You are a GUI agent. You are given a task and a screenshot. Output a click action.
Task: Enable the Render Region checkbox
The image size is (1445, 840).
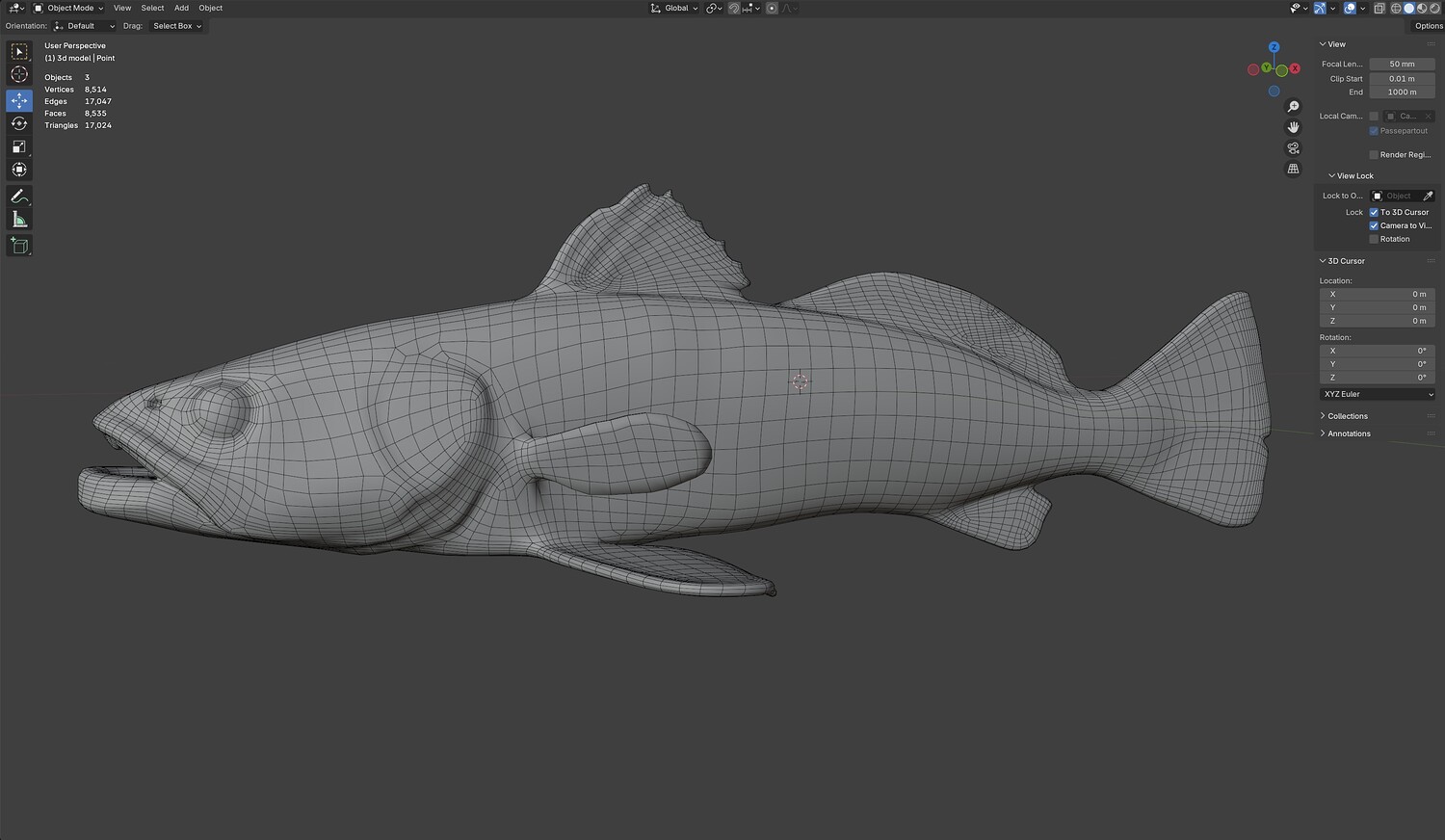pos(1374,155)
